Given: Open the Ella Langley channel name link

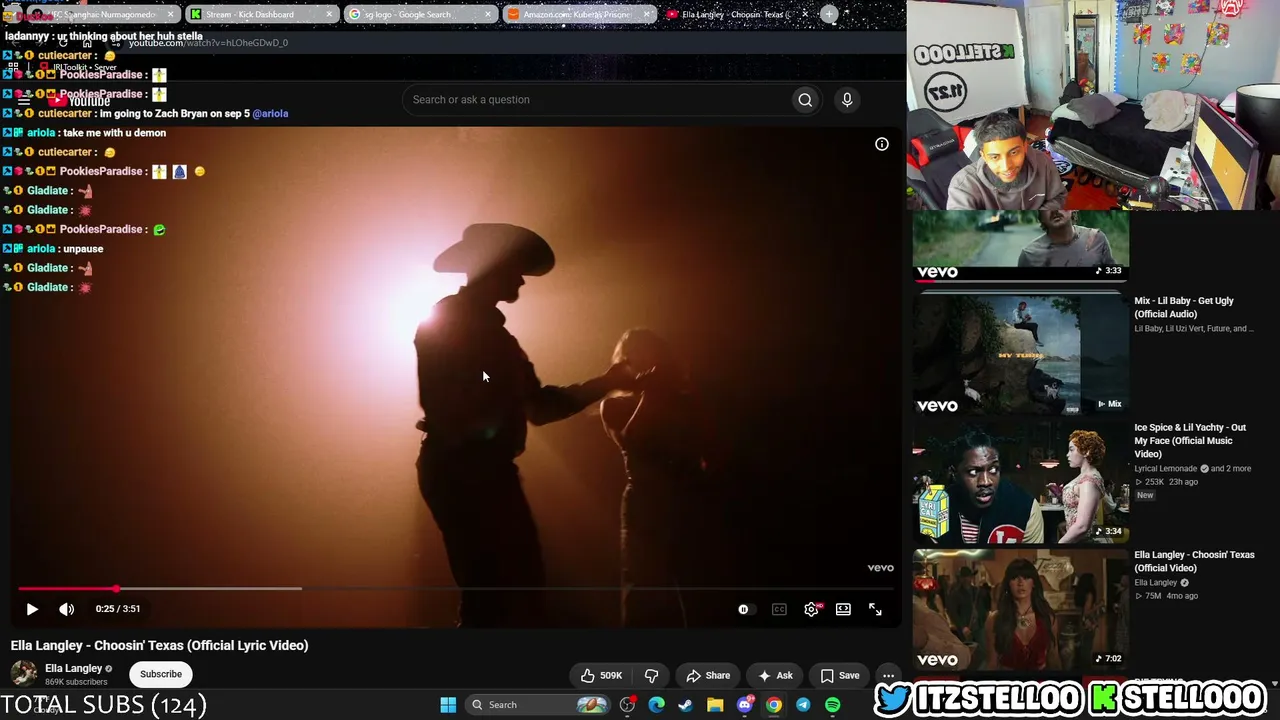Looking at the screenshot, I should 74,668.
